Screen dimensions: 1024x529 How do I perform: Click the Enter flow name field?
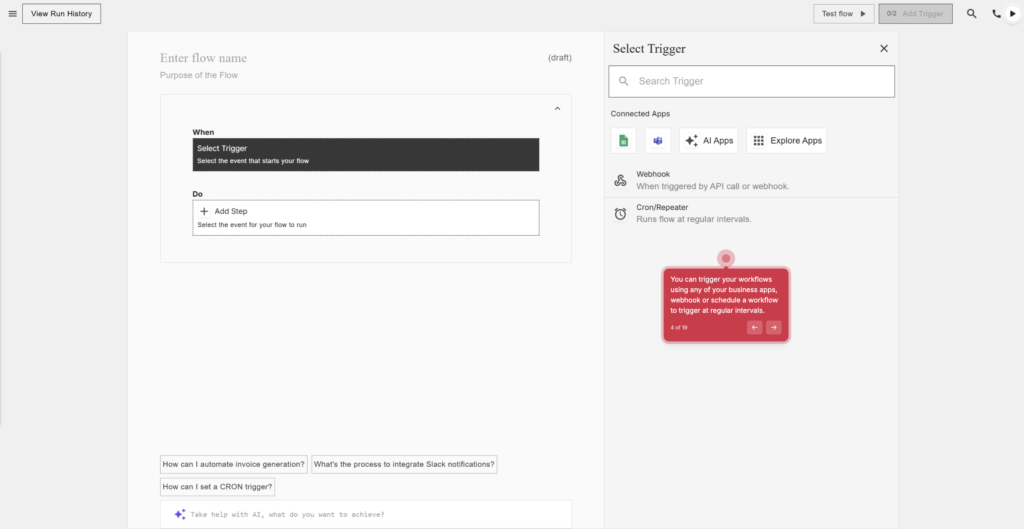click(x=204, y=58)
